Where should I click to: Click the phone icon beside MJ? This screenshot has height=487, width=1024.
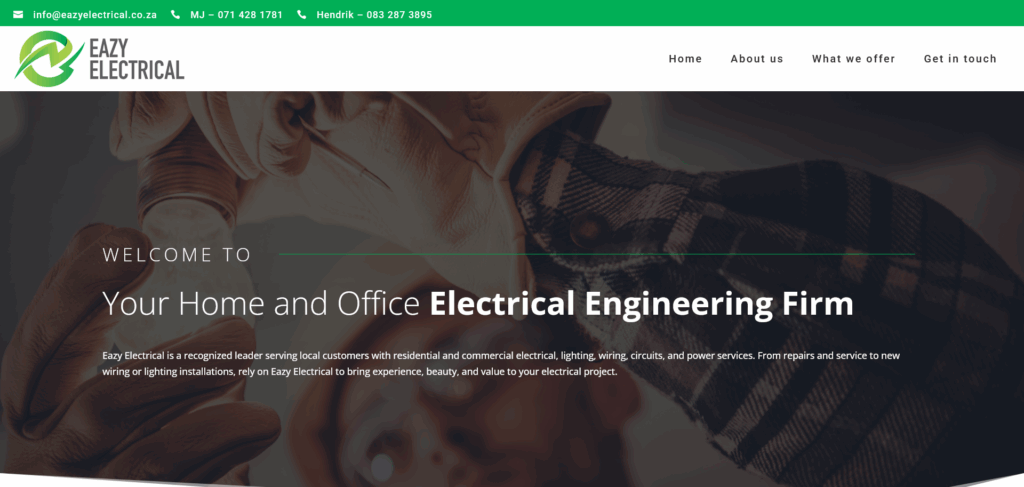(x=175, y=14)
